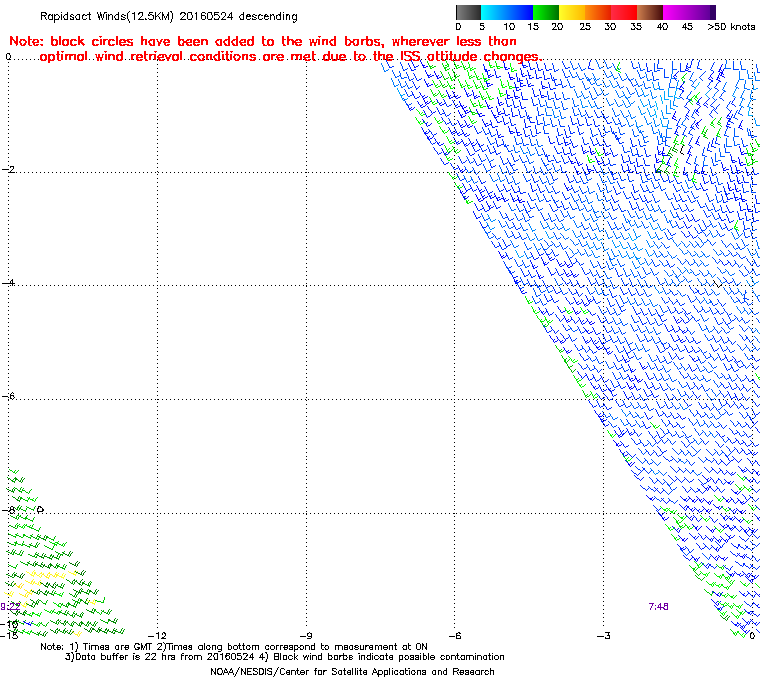Click the '>50 knots' legend label
The height and width of the screenshot is (688, 760).
point(731,27)
